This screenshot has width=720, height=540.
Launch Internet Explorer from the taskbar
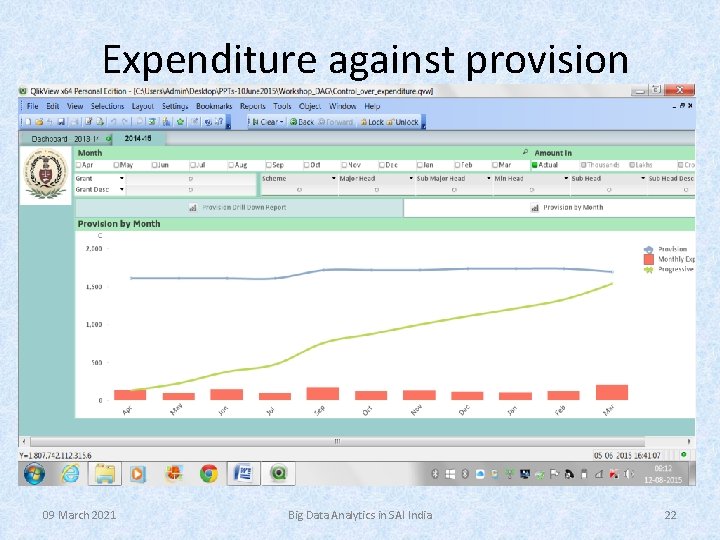(70, 474)
